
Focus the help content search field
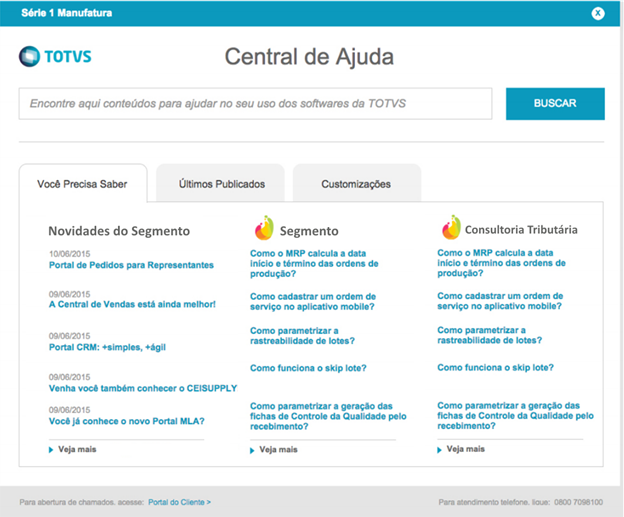click(255, 103)
